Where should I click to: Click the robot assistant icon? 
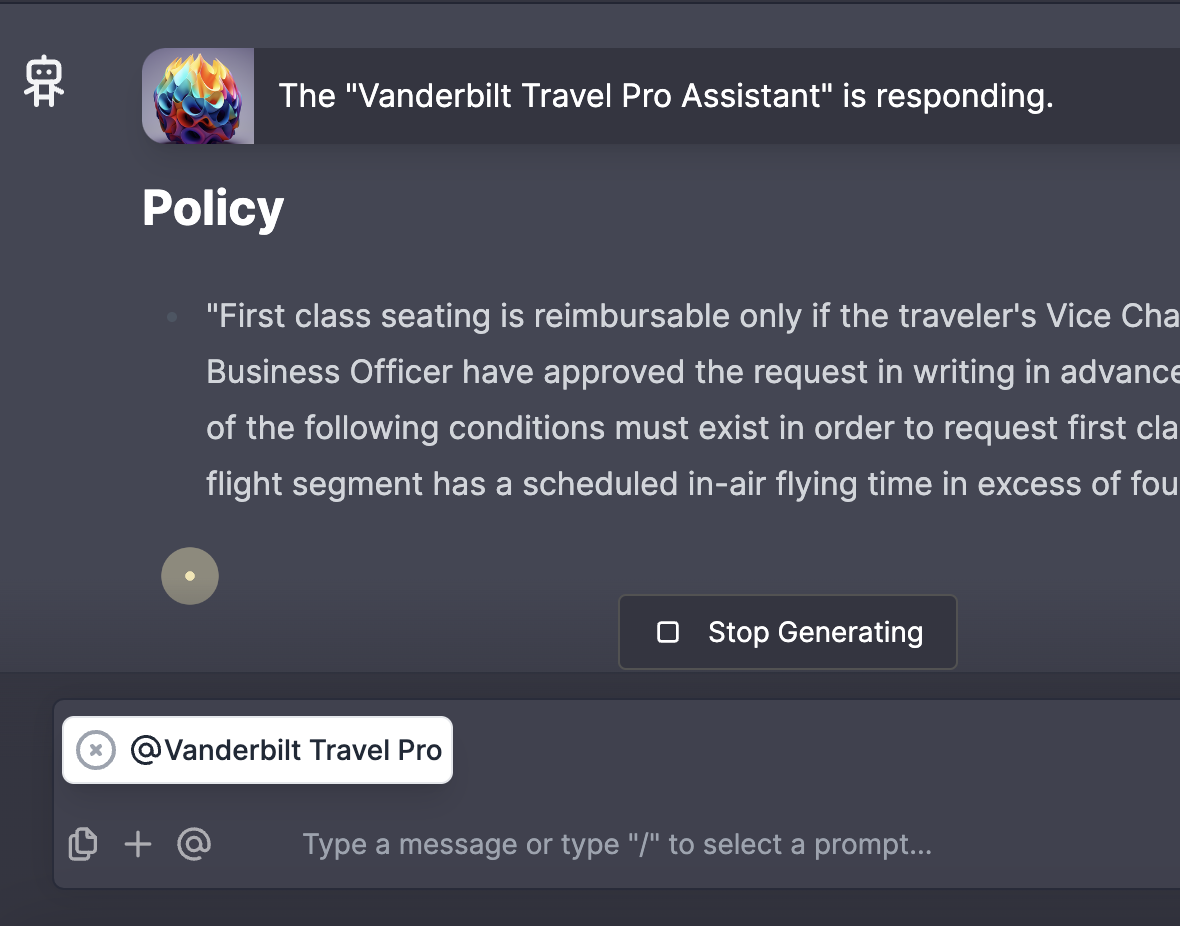[x=44, y=81]
